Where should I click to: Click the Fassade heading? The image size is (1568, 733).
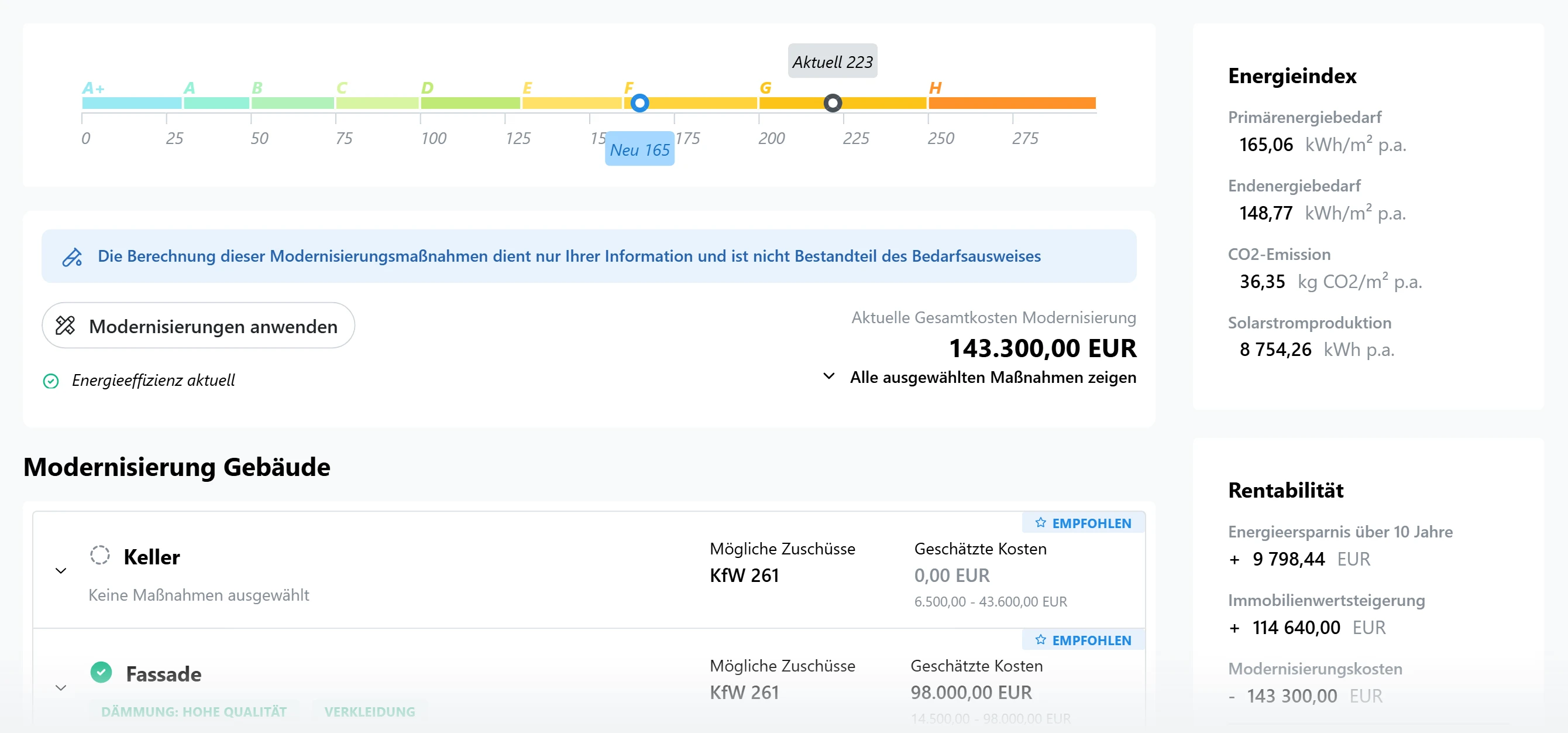(164, 674)
